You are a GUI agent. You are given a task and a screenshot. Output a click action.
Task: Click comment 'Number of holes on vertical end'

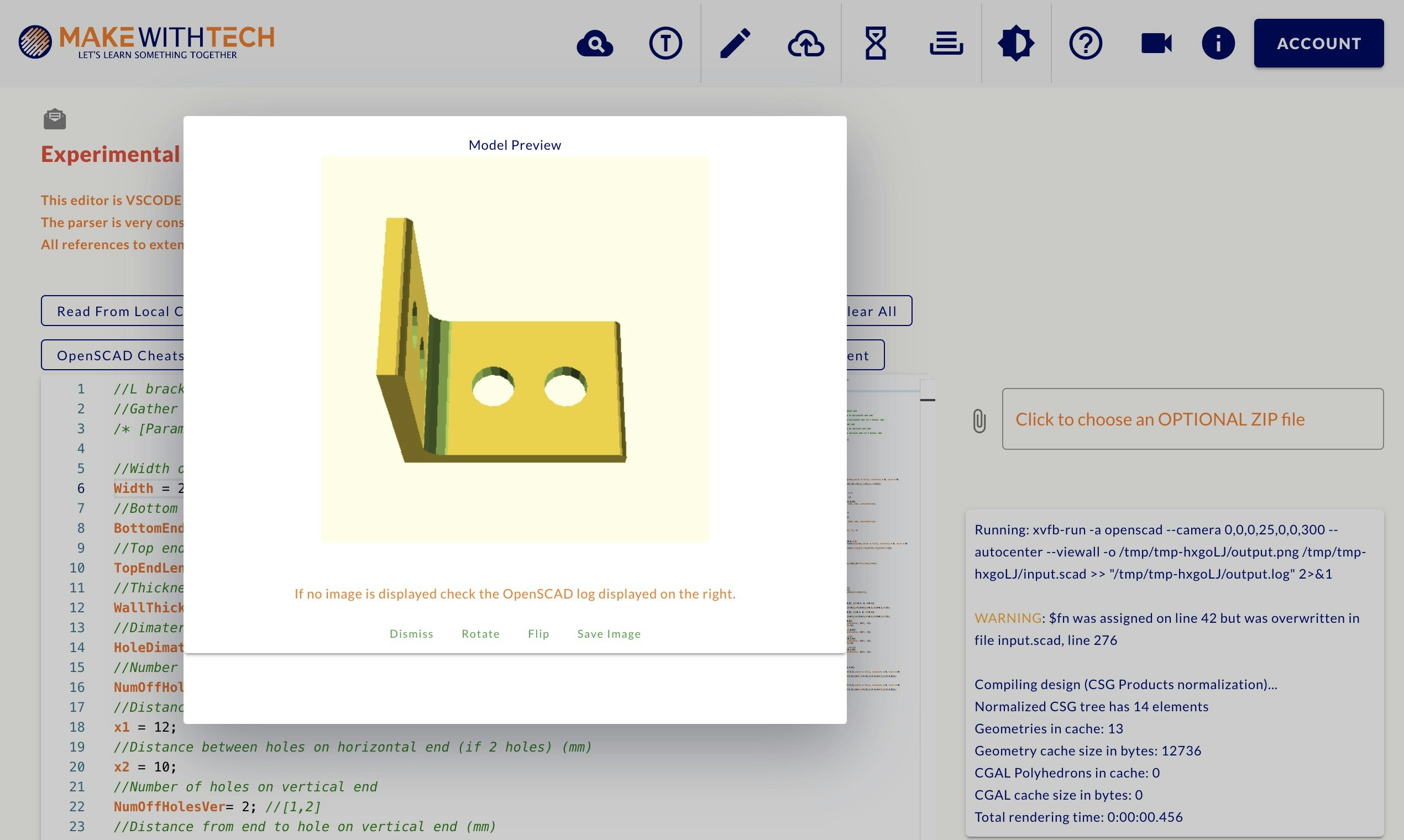pyautogui.click(x=245, y=787)
